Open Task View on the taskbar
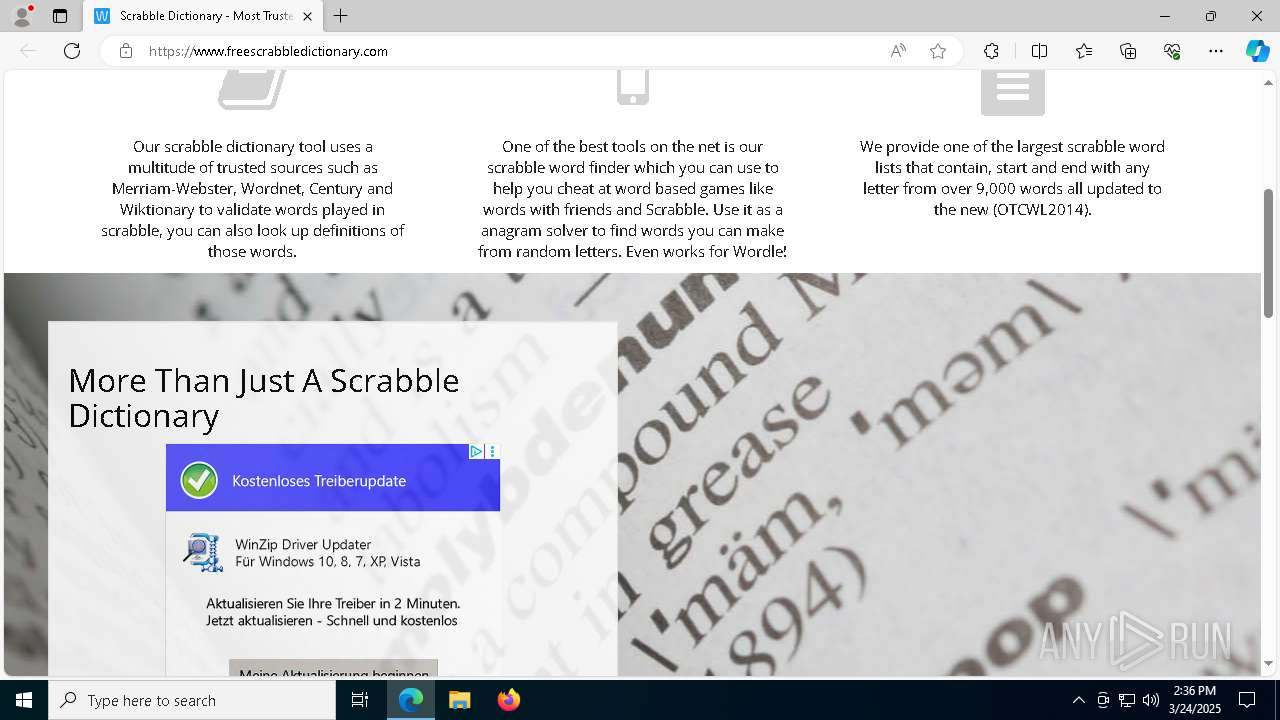 360,700
